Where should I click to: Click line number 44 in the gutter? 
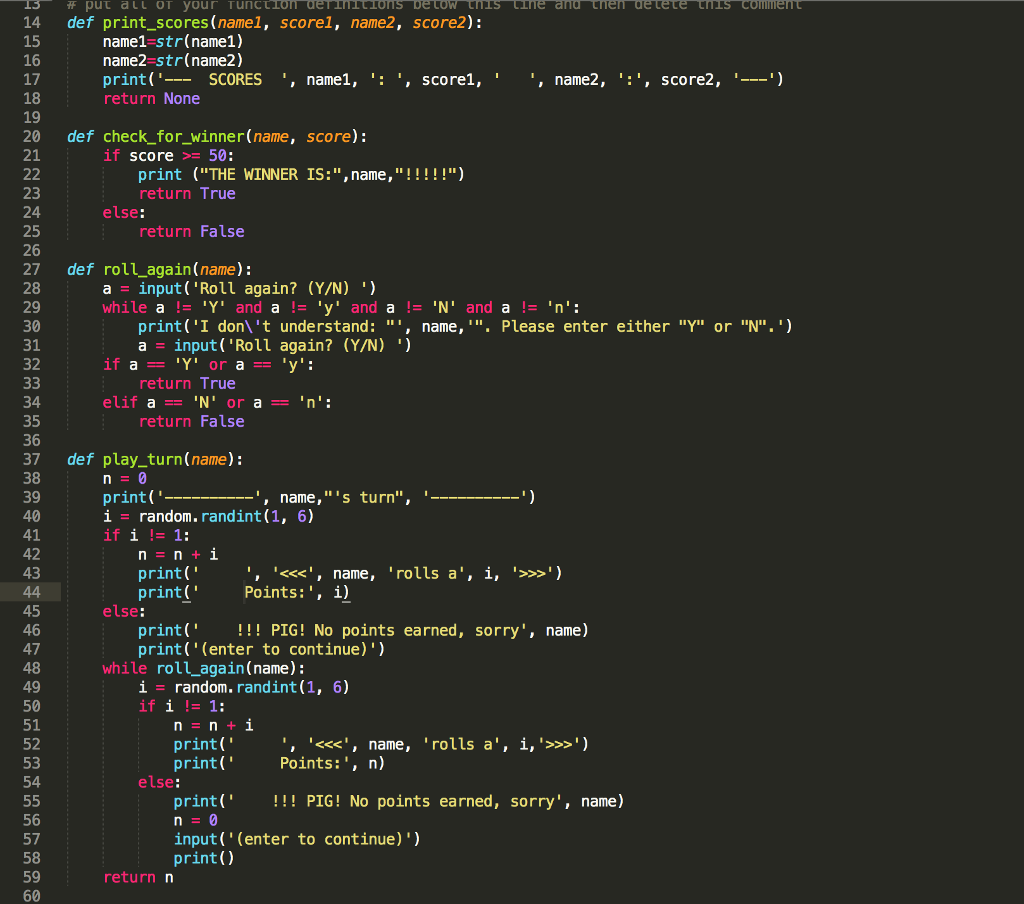tap(31, 592)
